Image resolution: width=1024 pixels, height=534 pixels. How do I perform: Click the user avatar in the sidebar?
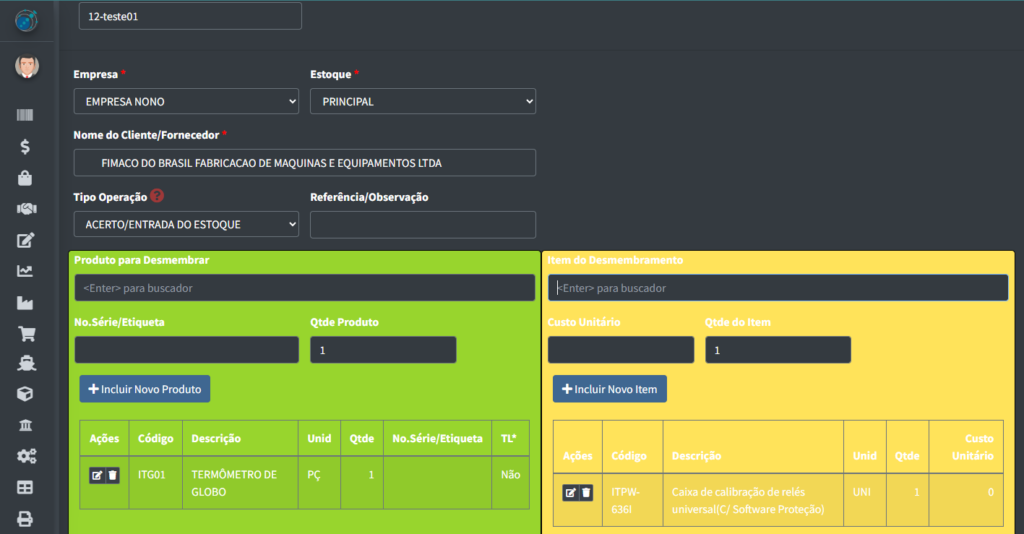26,67
